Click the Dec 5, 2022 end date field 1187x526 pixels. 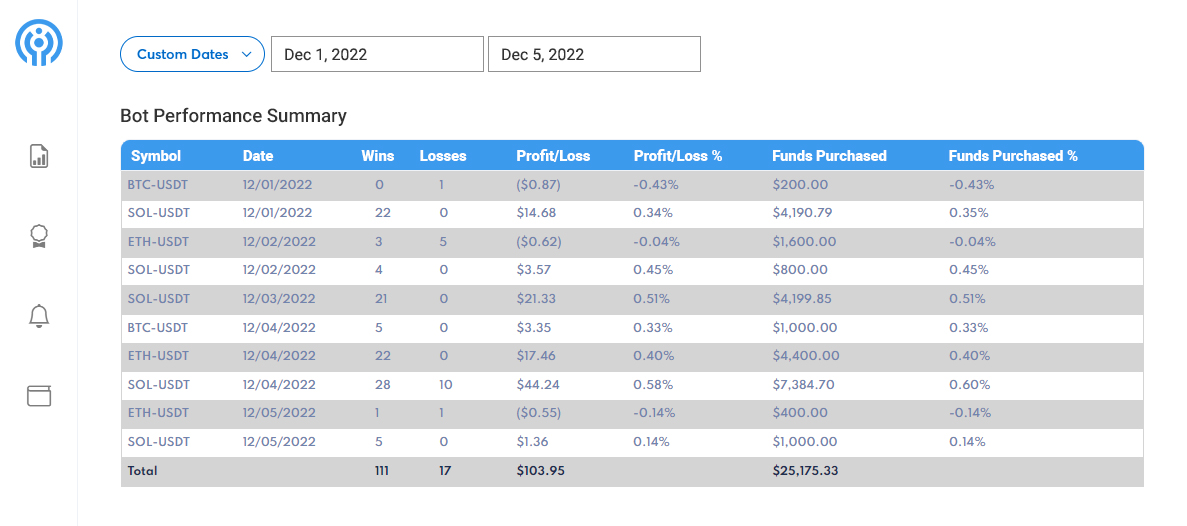(x=594, y=54)
